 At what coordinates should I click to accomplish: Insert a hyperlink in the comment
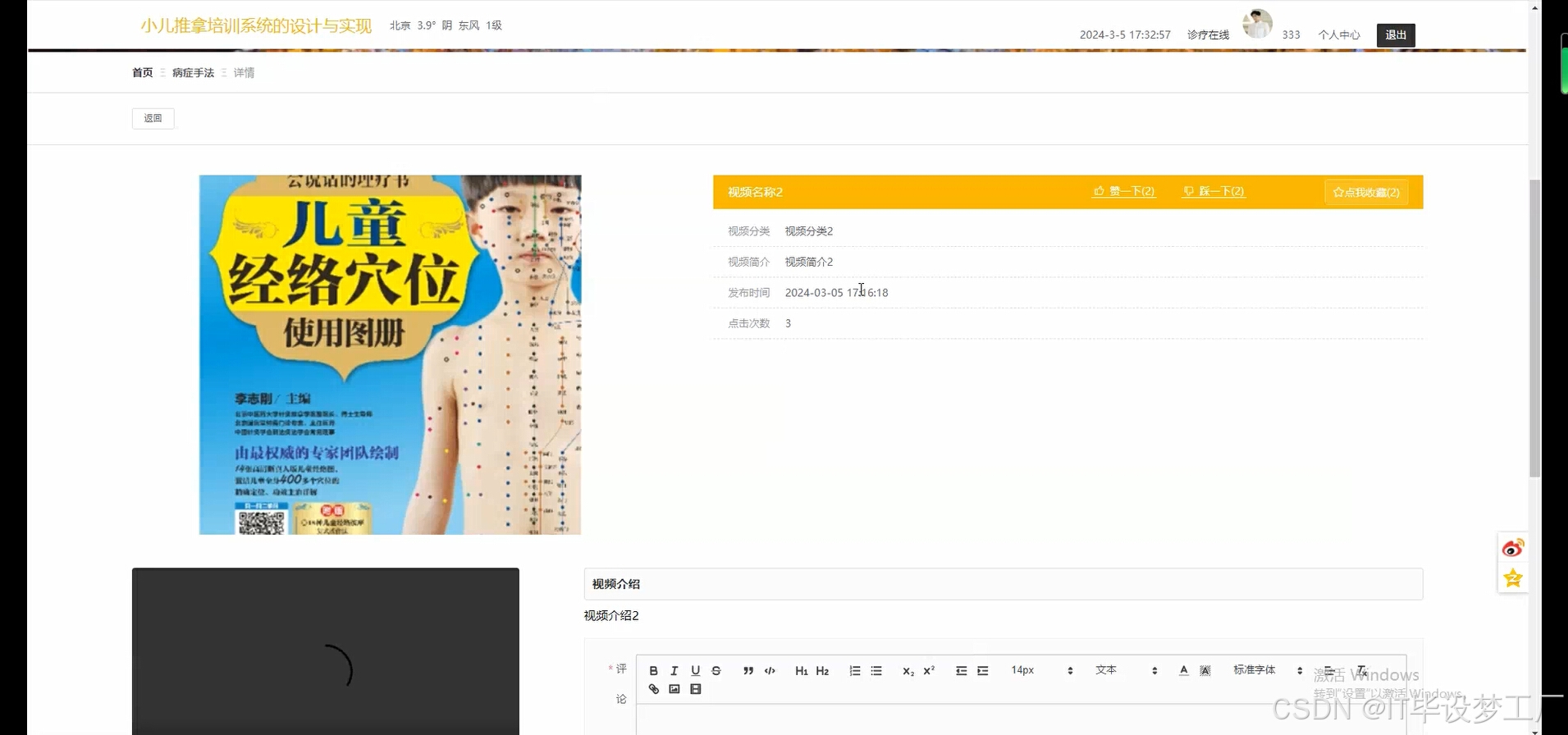654,689
